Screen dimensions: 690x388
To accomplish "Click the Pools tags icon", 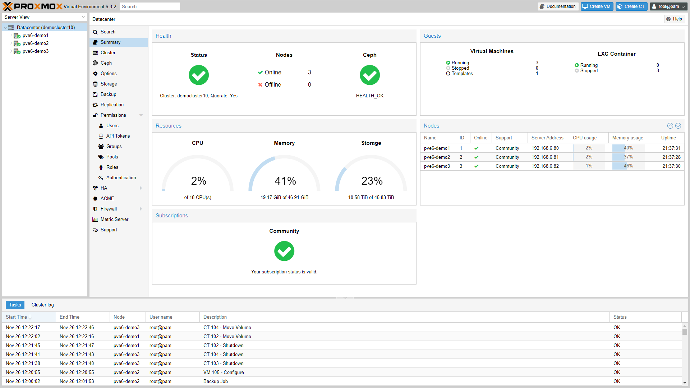I will coord(101,157).
